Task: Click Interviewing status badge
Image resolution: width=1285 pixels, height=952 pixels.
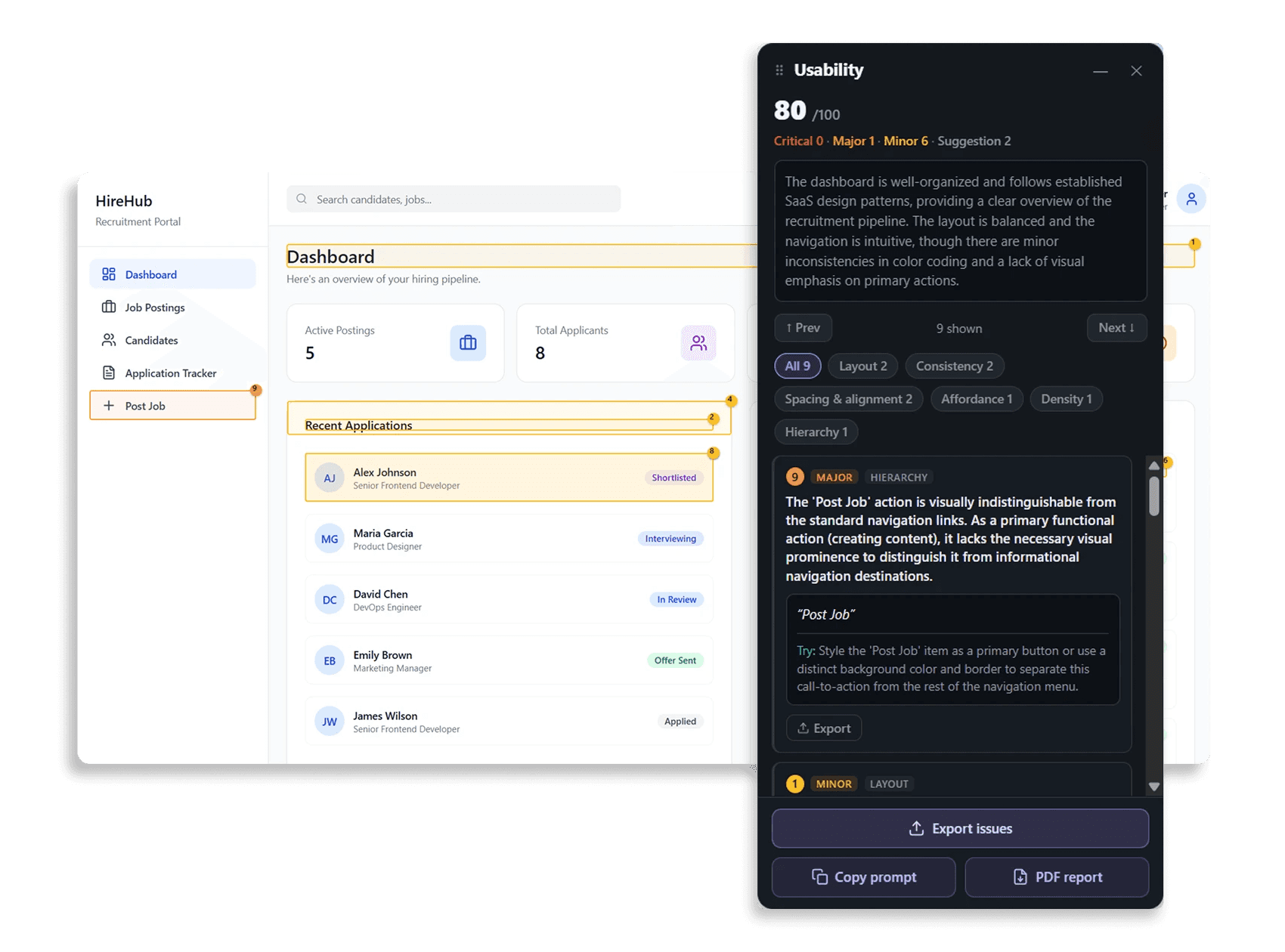Action: tap(670, 539)
